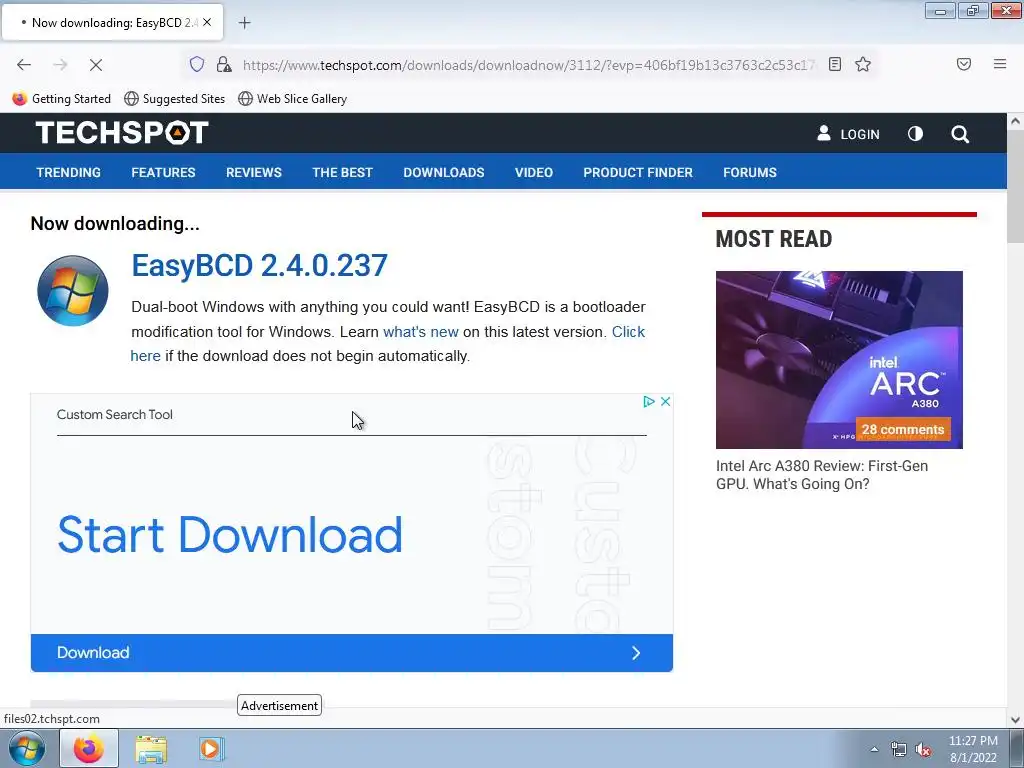Open the "what's new" link

point(421,332)
